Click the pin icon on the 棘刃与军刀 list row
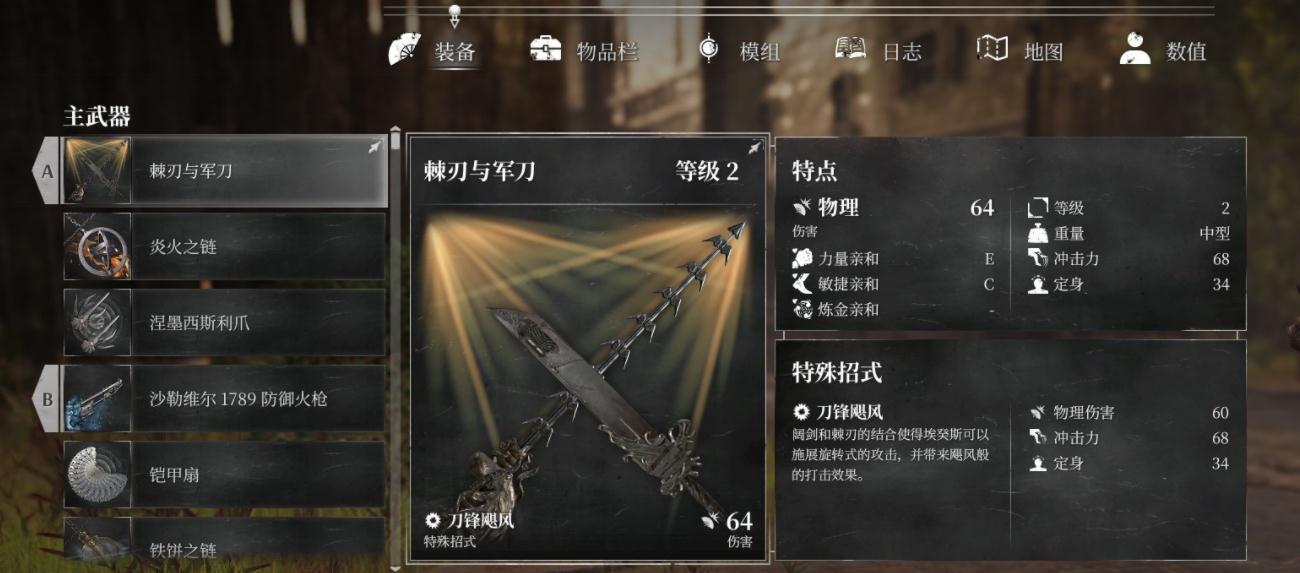The height and width of the screenshot is (573, 1300). pos(375,147)
